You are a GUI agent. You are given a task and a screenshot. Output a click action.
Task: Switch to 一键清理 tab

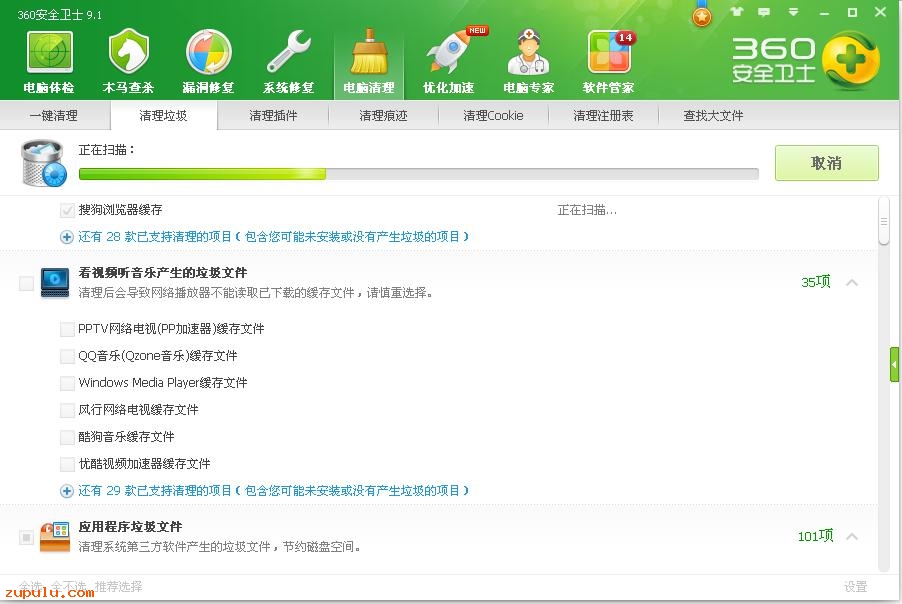tap(53, 116)
